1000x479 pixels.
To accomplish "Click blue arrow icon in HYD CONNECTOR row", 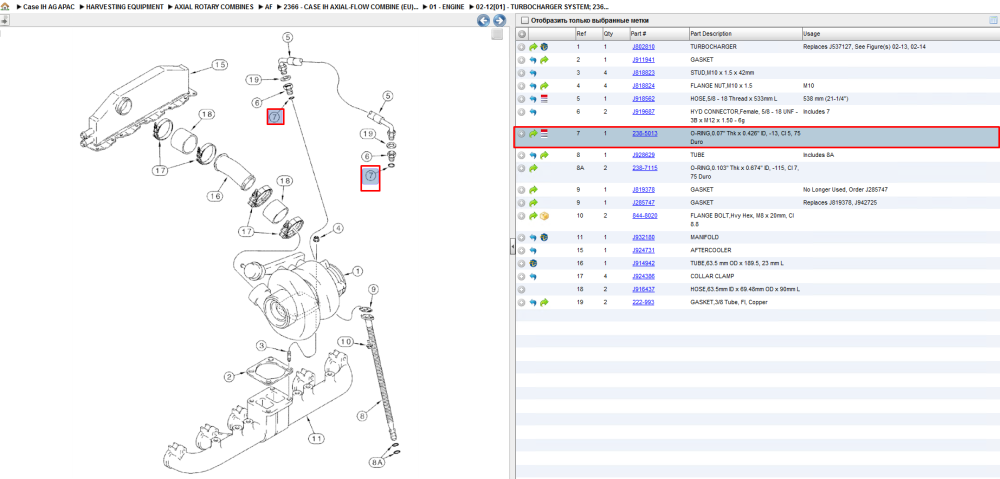I will [533, 112].
